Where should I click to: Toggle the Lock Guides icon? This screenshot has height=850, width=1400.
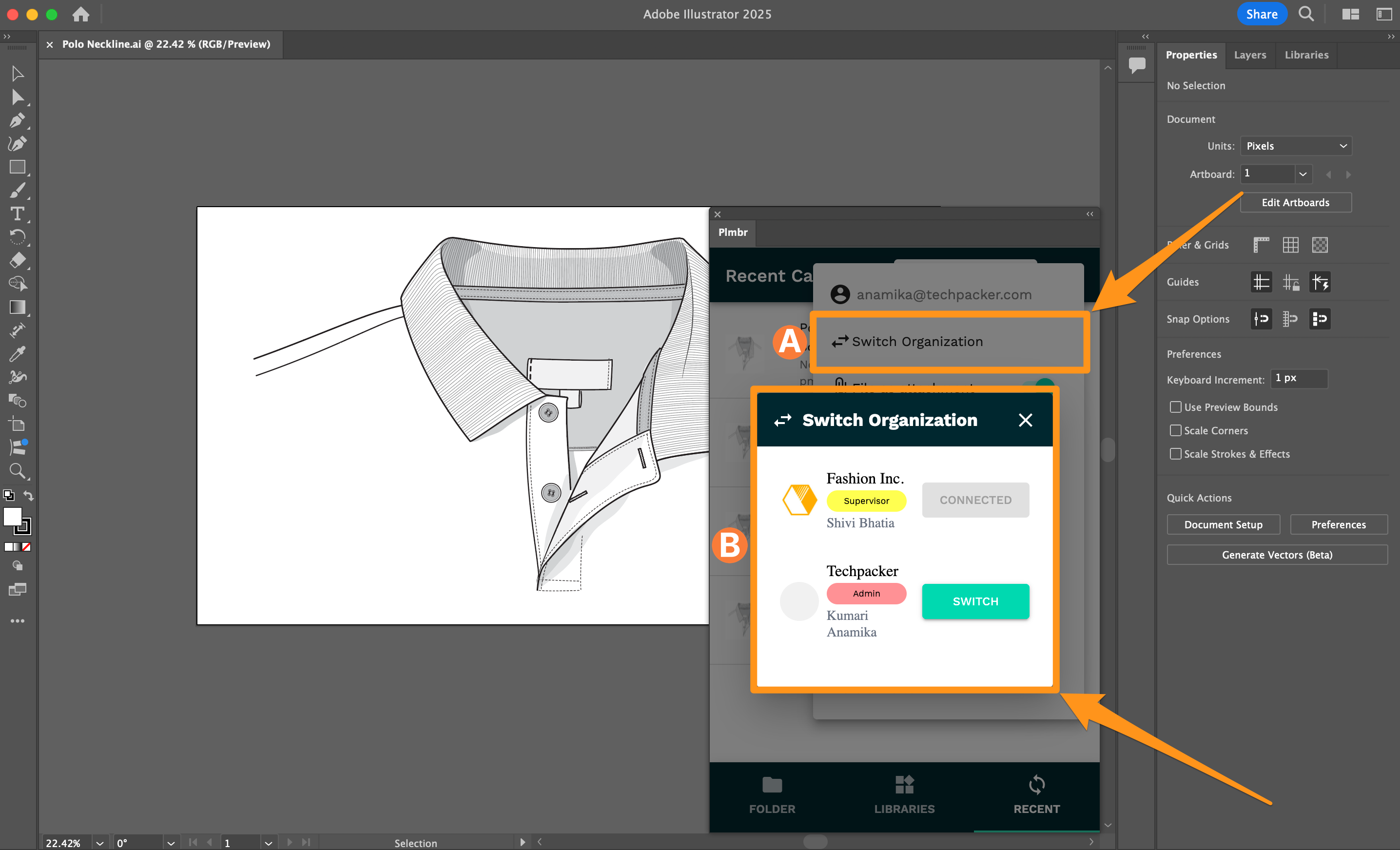[x=1290, y=282]
